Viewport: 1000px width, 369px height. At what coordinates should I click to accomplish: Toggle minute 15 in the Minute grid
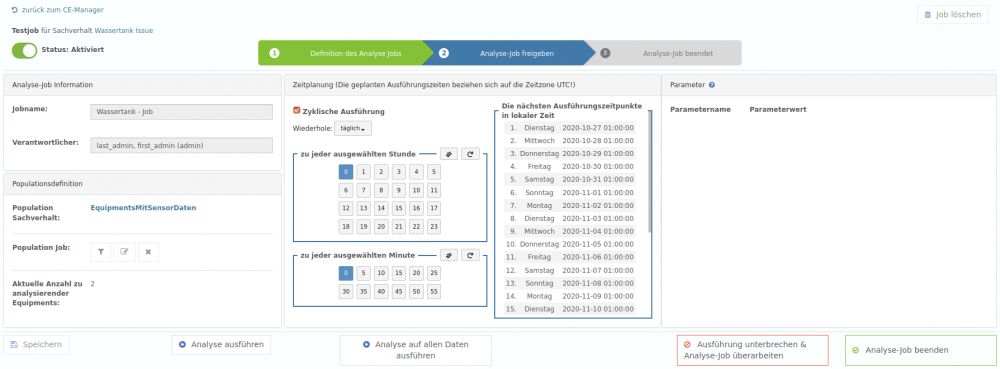click(398, 273)
